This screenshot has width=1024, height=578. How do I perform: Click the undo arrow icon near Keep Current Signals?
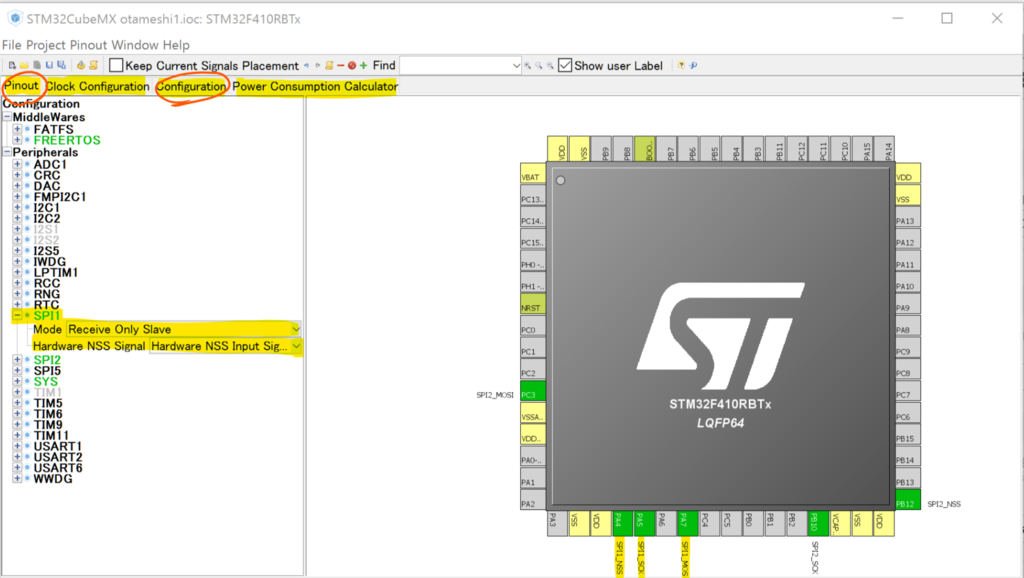coord(307,64)
